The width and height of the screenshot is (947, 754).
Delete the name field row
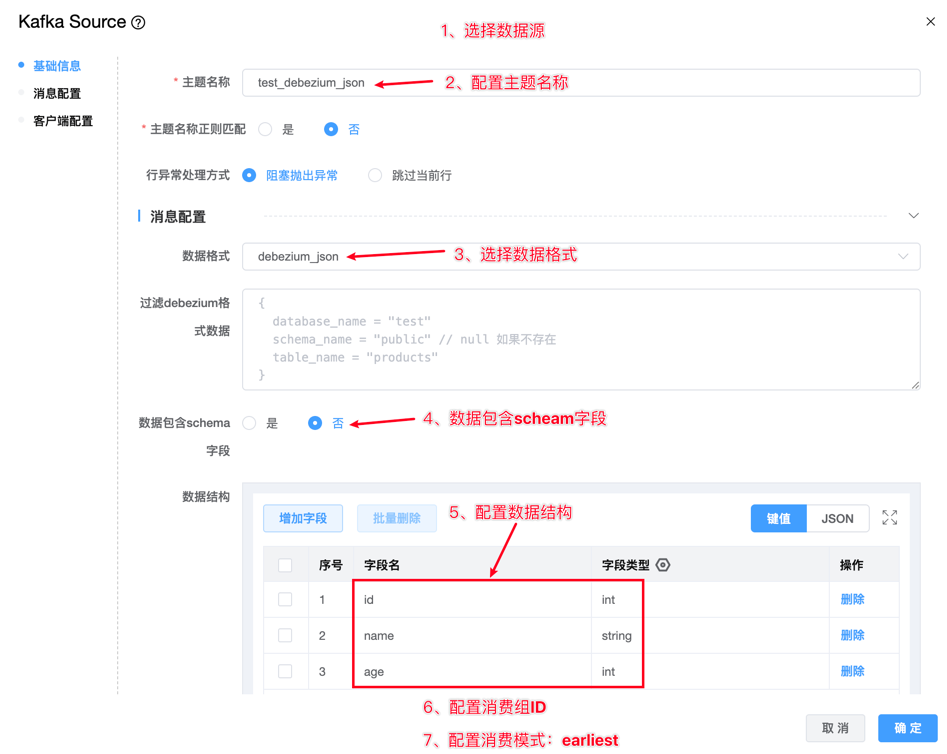[x=852, y=636]
